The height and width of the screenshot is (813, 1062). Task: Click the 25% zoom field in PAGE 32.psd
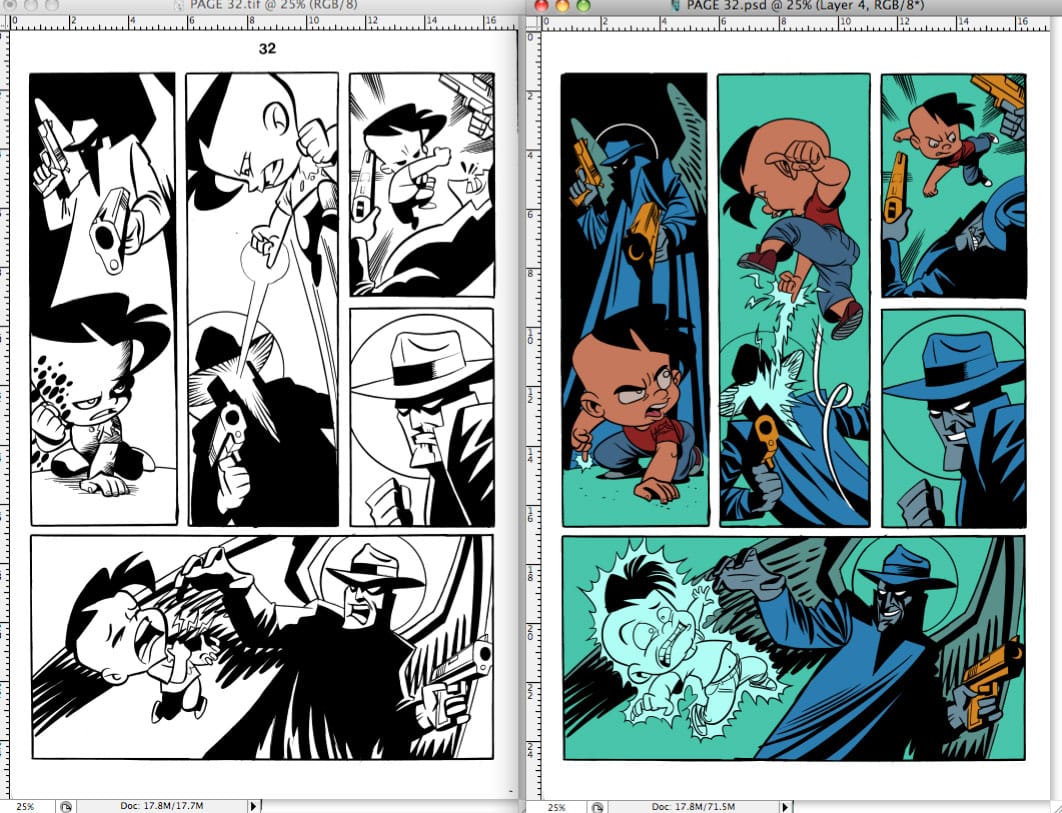[x=556, y=805]
